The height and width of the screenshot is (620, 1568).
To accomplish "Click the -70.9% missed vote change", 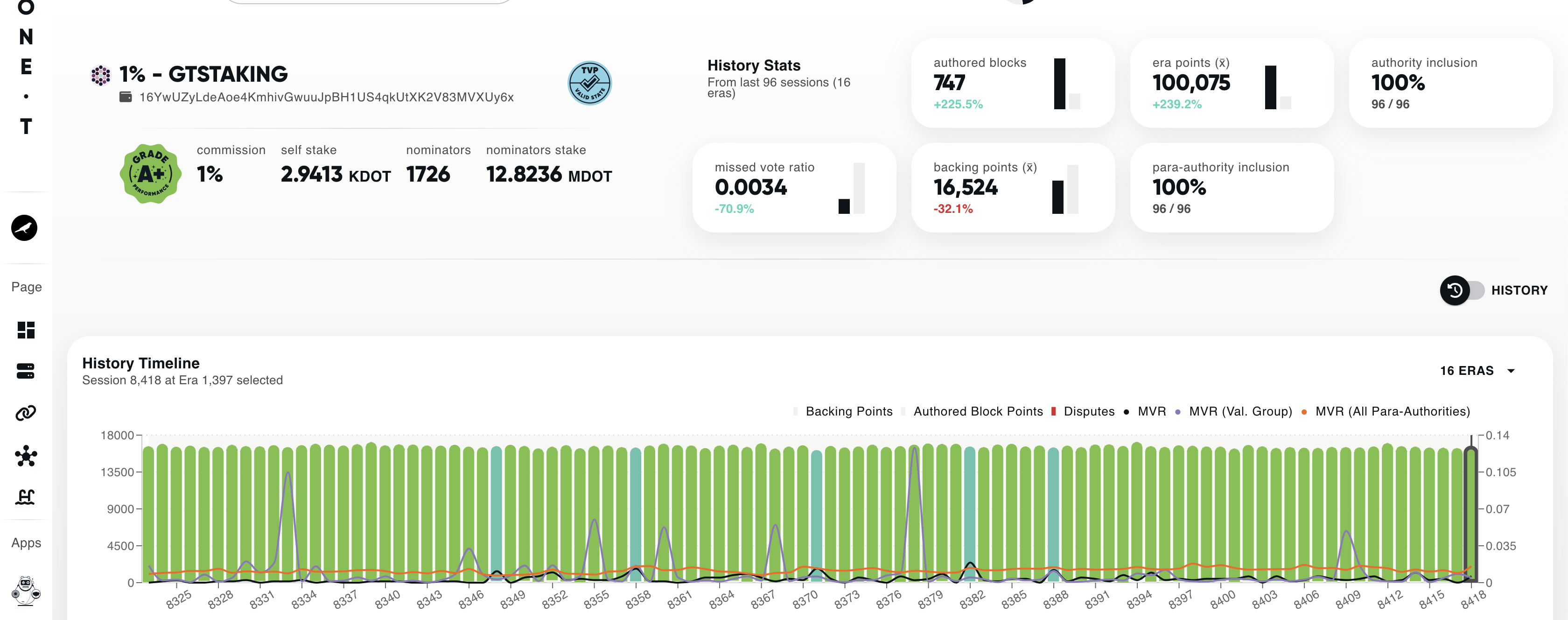I will 734,209.
